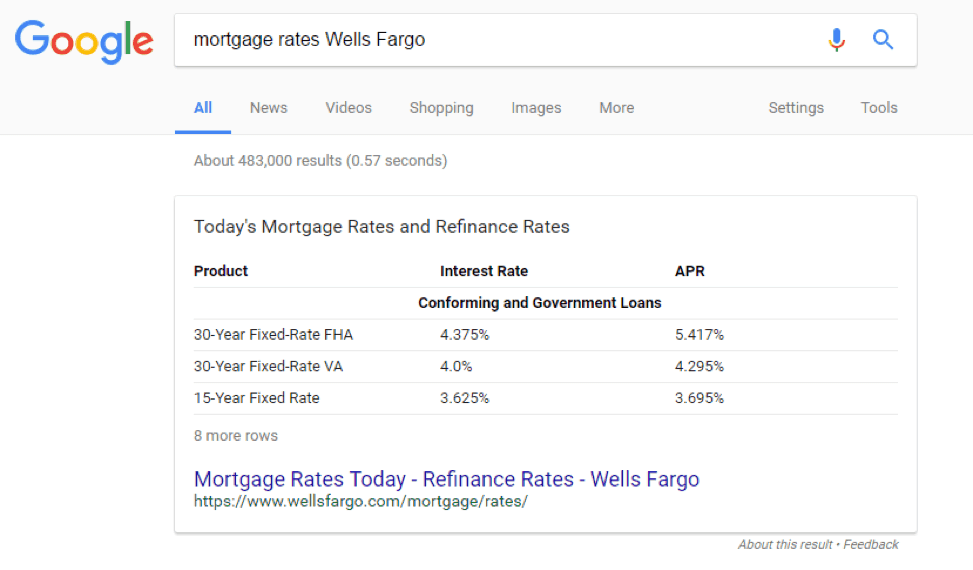Click the 30-Year Fixed-Rate VA row
This screenshot has width=973, height=570.
[x=545, y=367]
